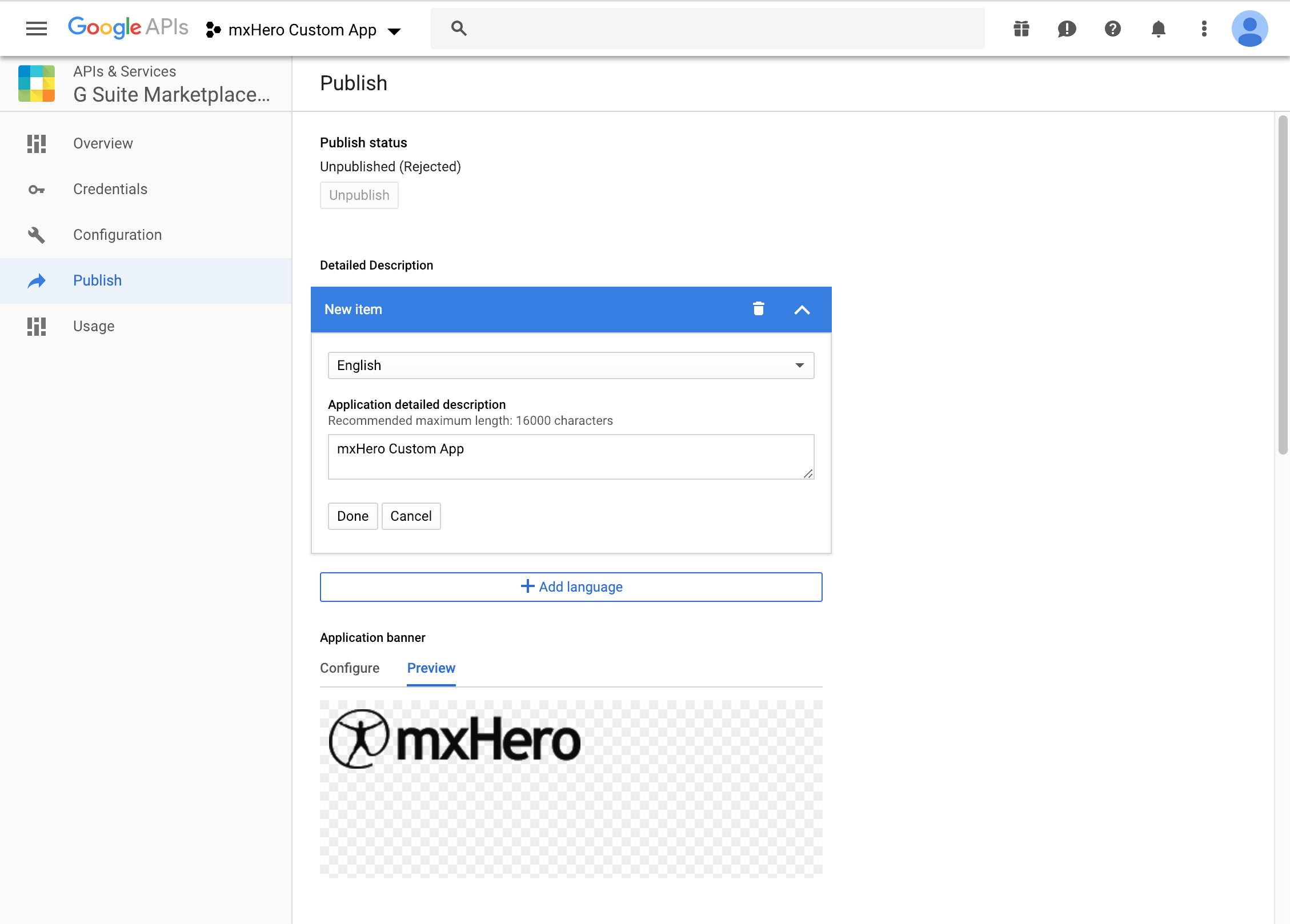Click the page vertical scrollbar
This screenshot has height=924, width=1290.
(1283, 286)
